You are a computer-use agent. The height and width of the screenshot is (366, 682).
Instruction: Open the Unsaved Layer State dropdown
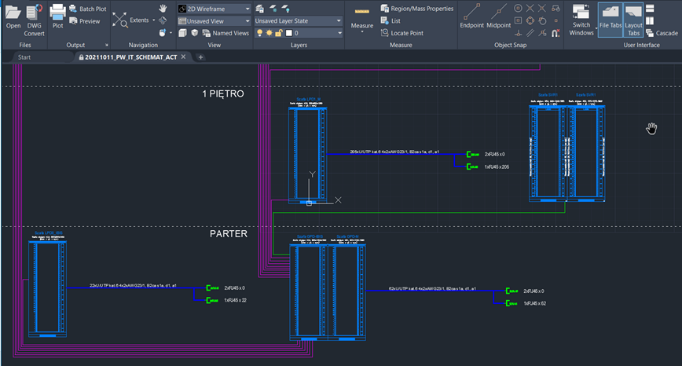(x=298, y=21)
